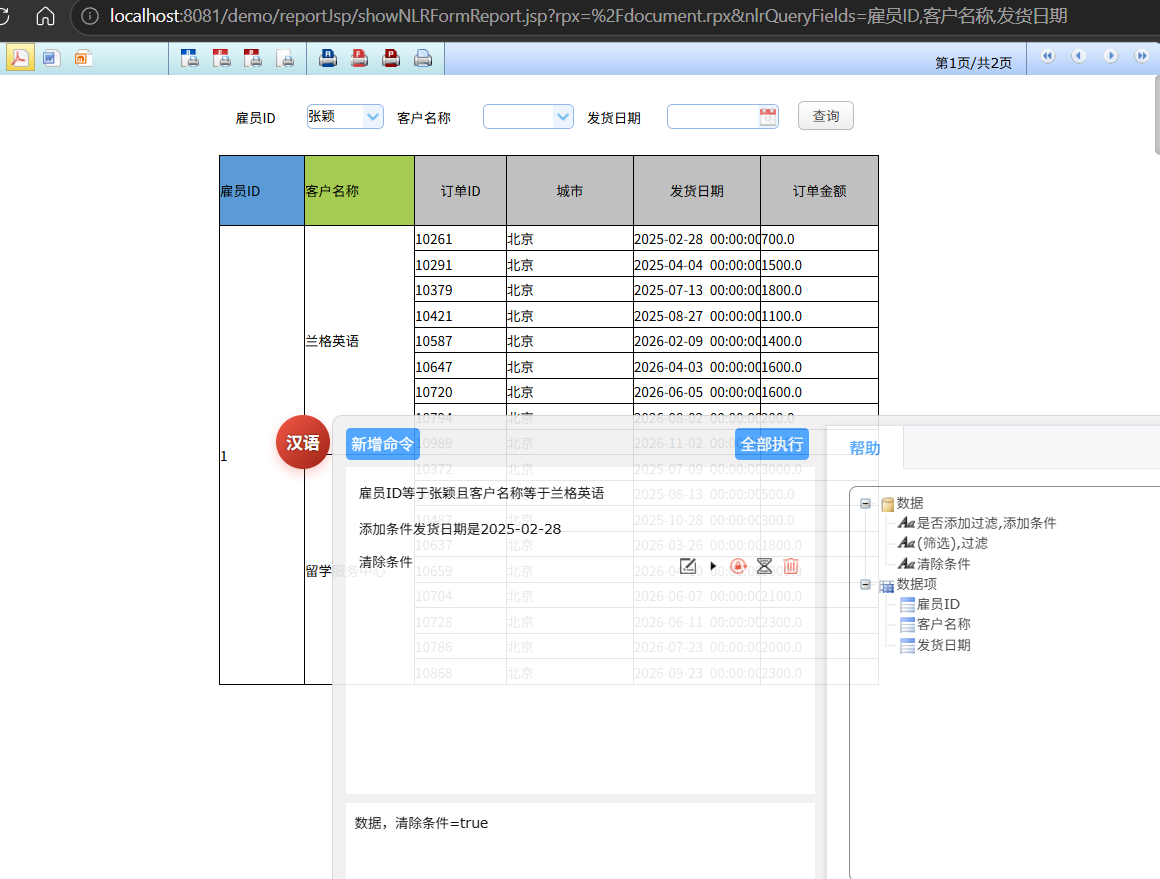Collapse the 数据 tree node

point(866,503)
